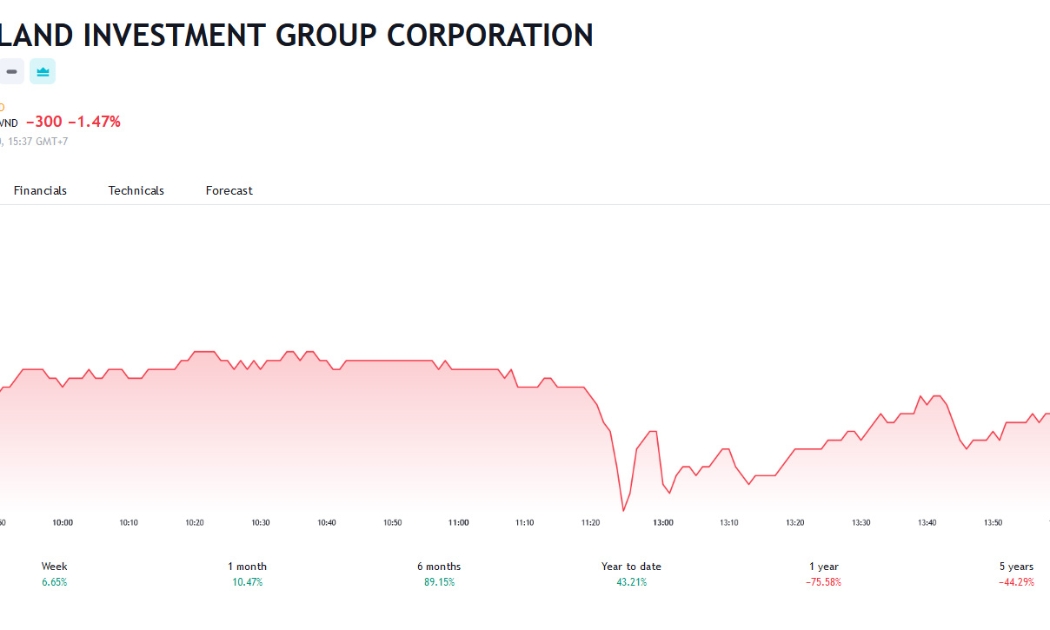Click the 15:37 GMT+7 timestamp
Viewport: 1050px width, 630px height.
point(38,142)
